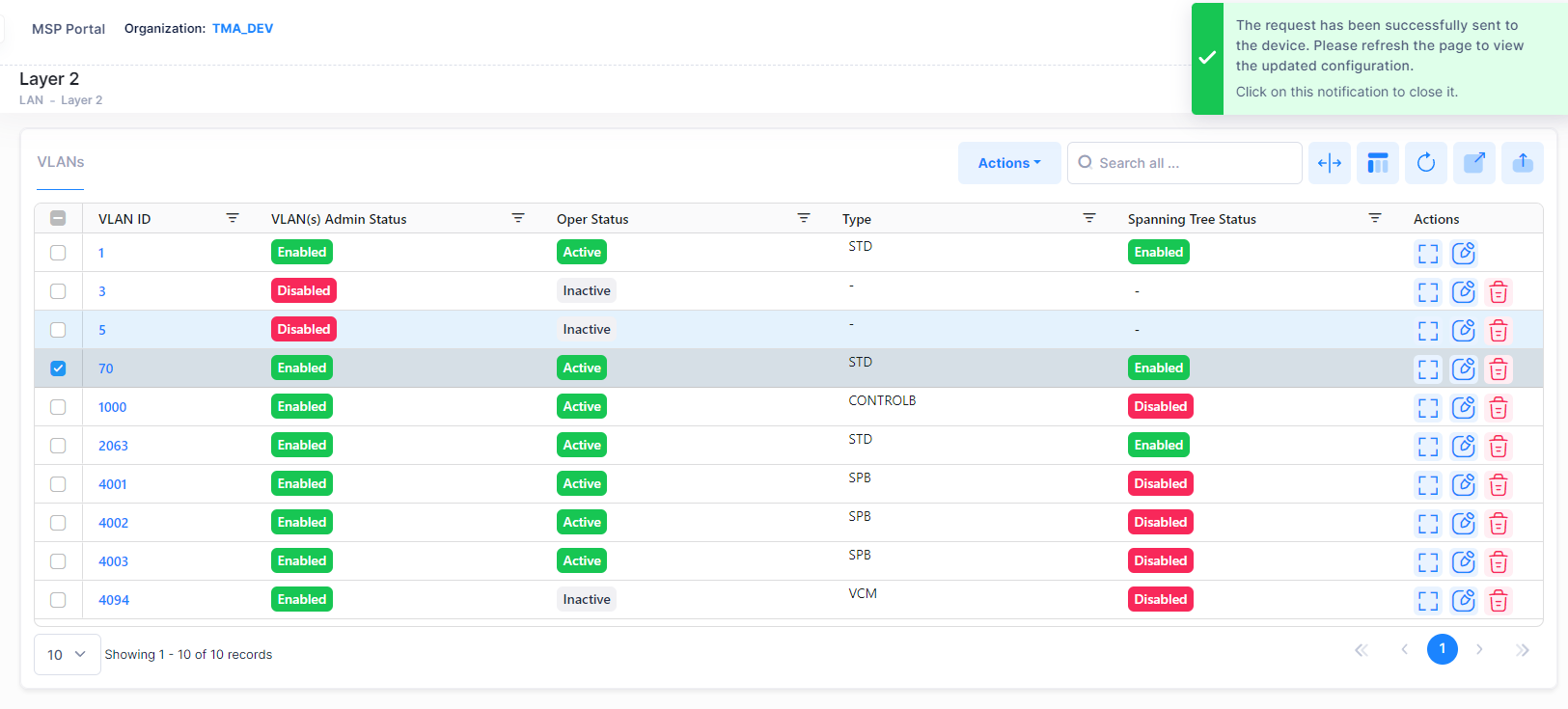Screen dimensions: 1568x709
Task: Open the VLAN ID column filter
Action: pyautogui.click(x=233, y=219)
